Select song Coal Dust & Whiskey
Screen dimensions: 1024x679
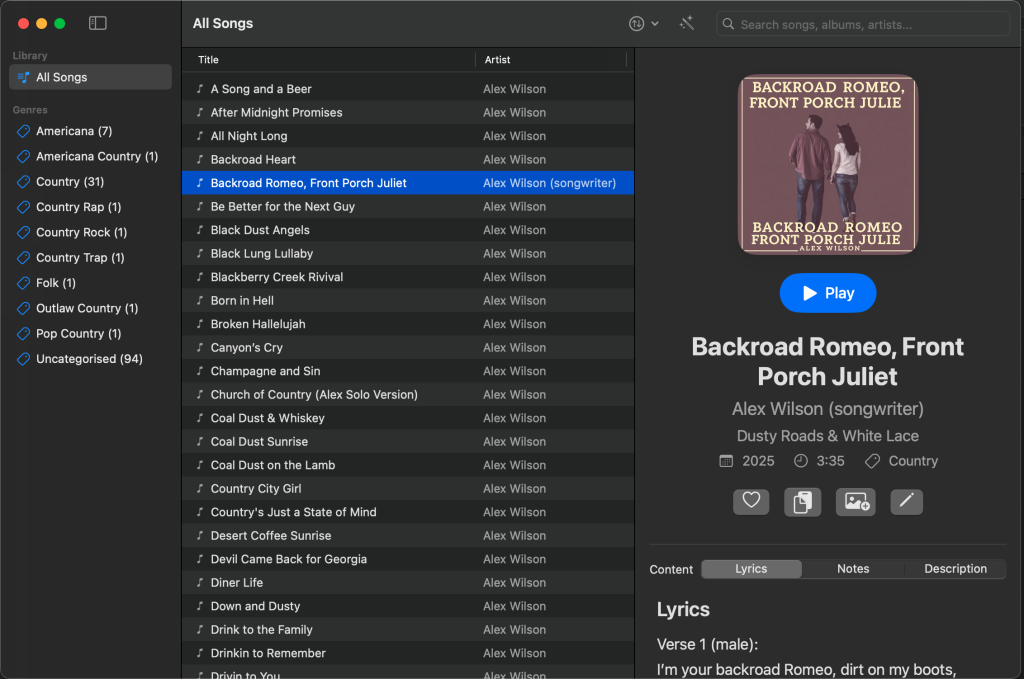(x=408, y=418)
